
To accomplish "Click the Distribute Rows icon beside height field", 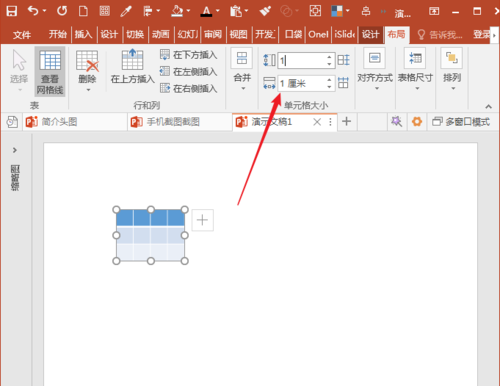I will pyautogui.click(x=343, y=60).
